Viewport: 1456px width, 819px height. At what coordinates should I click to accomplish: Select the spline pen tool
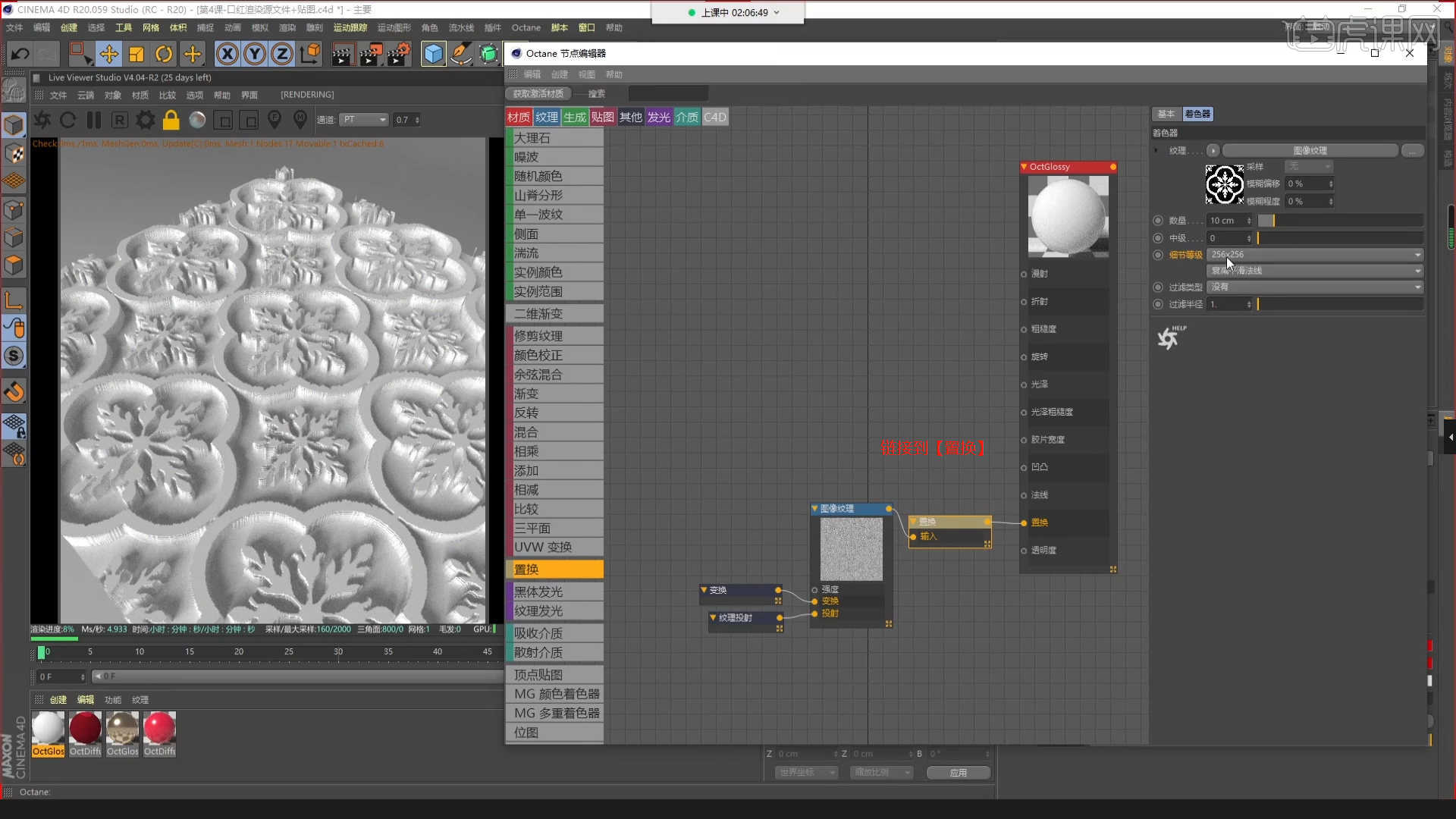[460, 54]
